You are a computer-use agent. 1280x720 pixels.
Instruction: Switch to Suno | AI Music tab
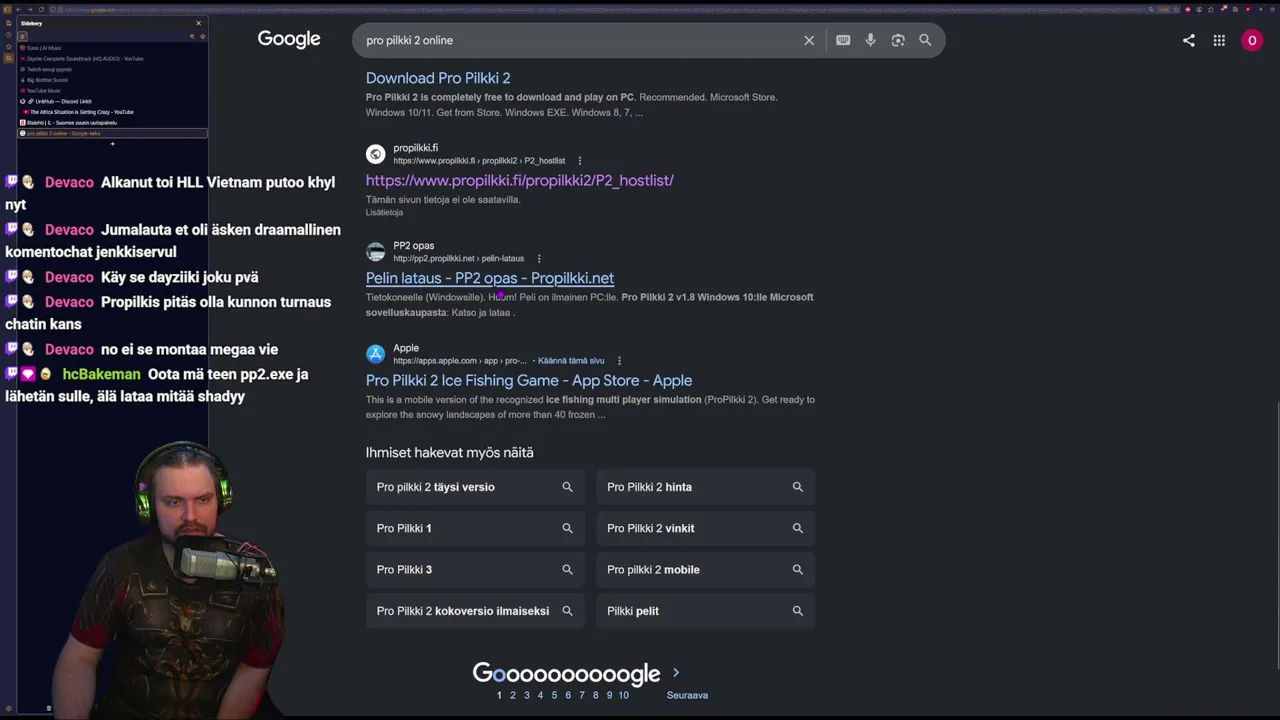113,48
